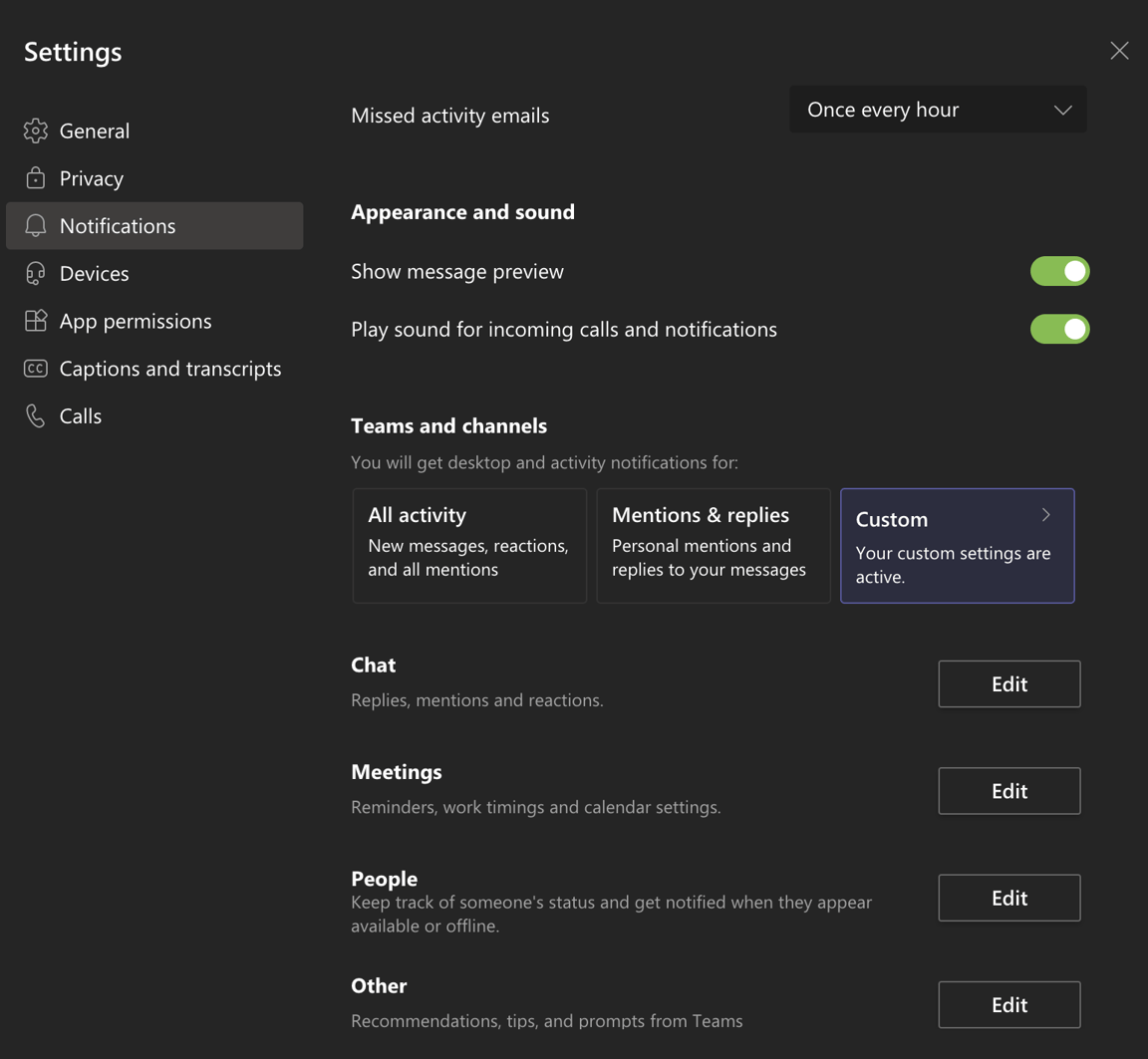1148x1059 pixels.
Task: Open Captions and transcripts via the CC icon
Action: (36, 368)
